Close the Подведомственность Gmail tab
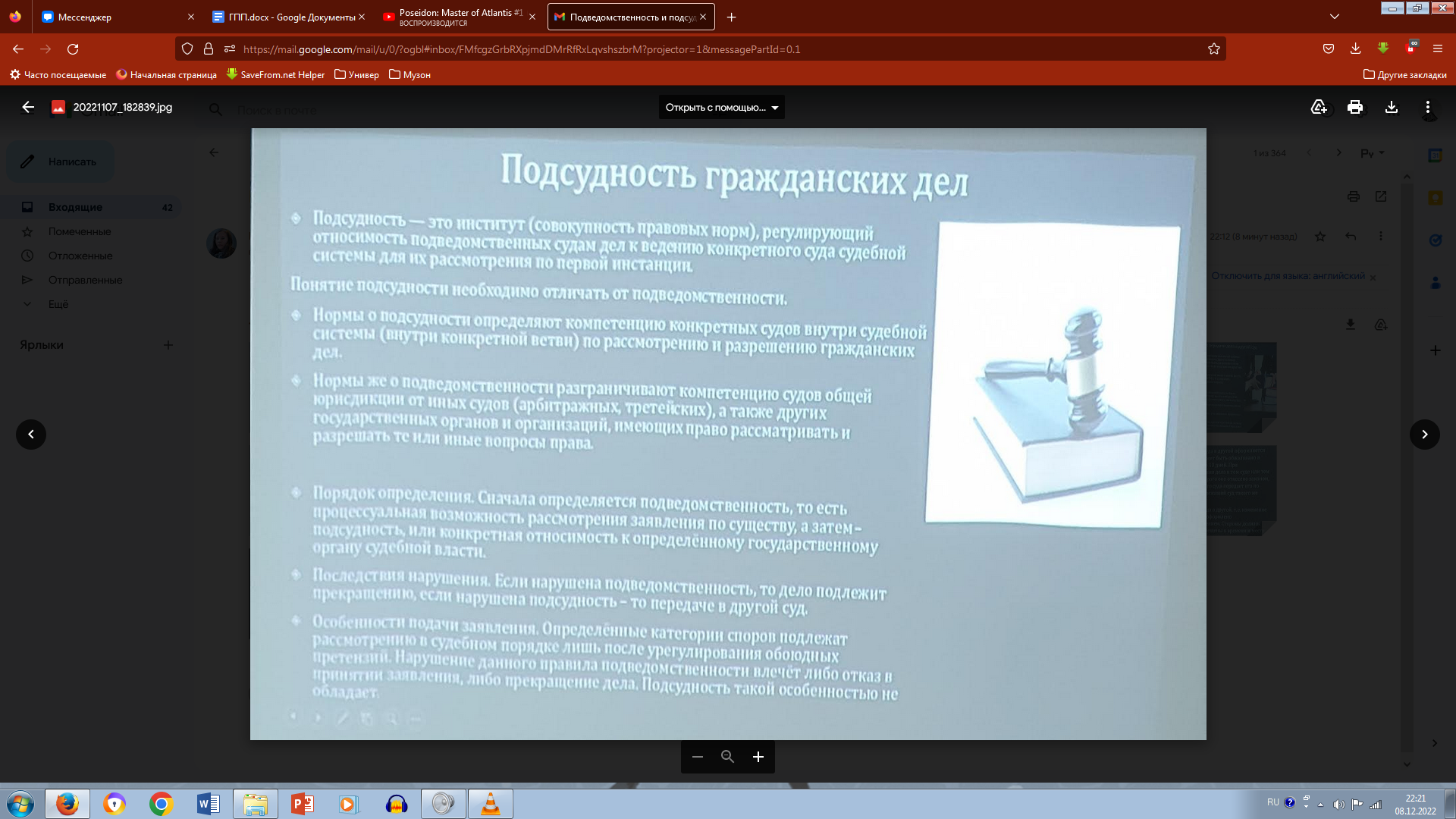 (x=703, y=17)
